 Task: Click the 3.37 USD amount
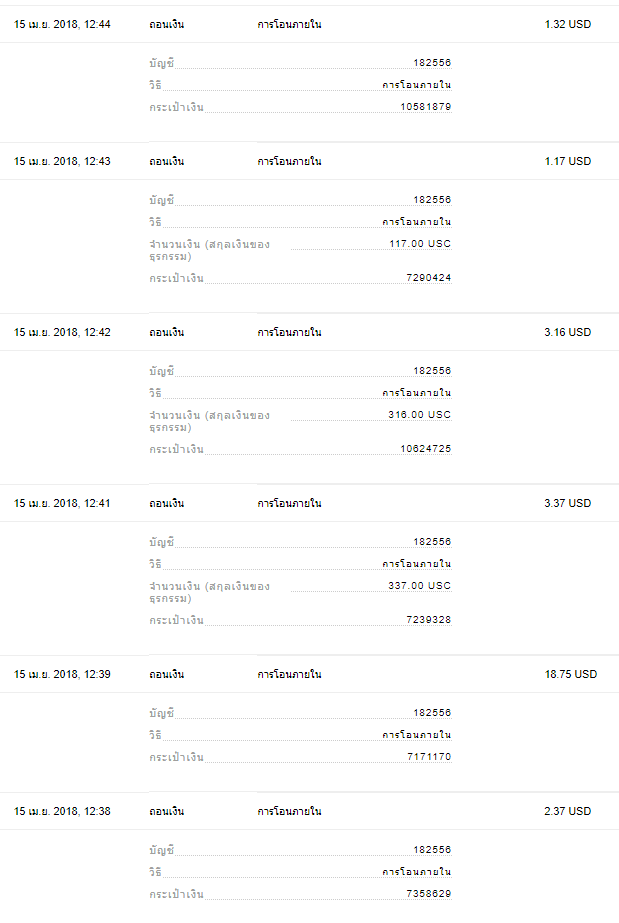coord(568,503)
